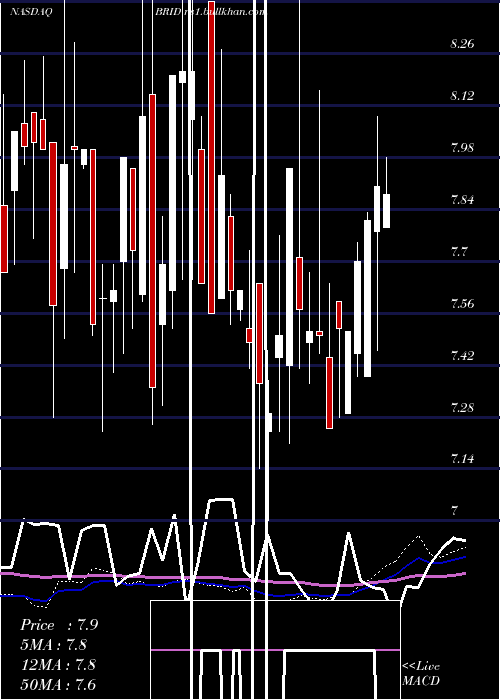Viewport: 500px width, 700px height.
Task: Click the 8.26 price axis label
Action: pos(462,44)
